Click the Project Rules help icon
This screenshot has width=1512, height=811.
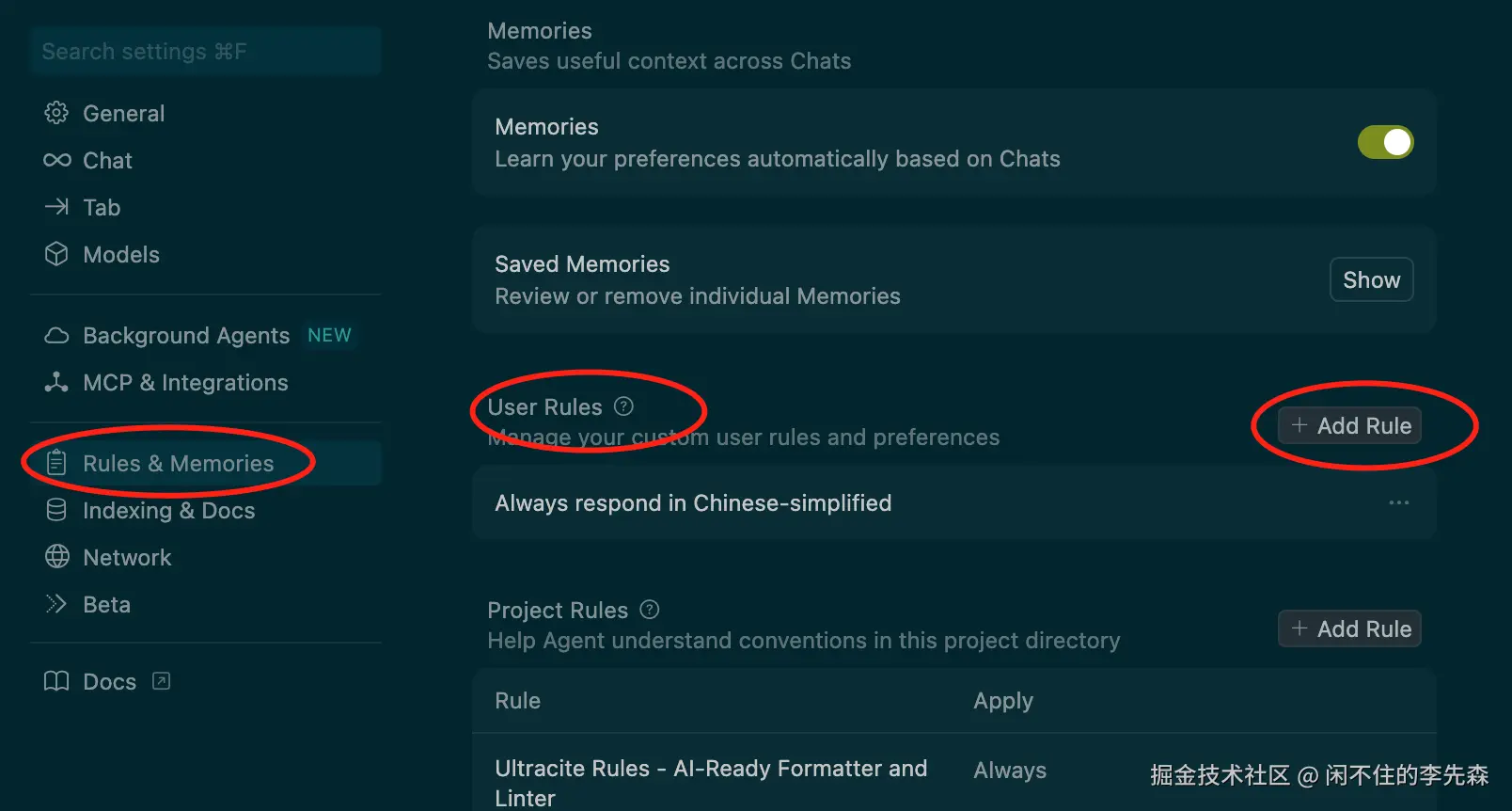649,610
